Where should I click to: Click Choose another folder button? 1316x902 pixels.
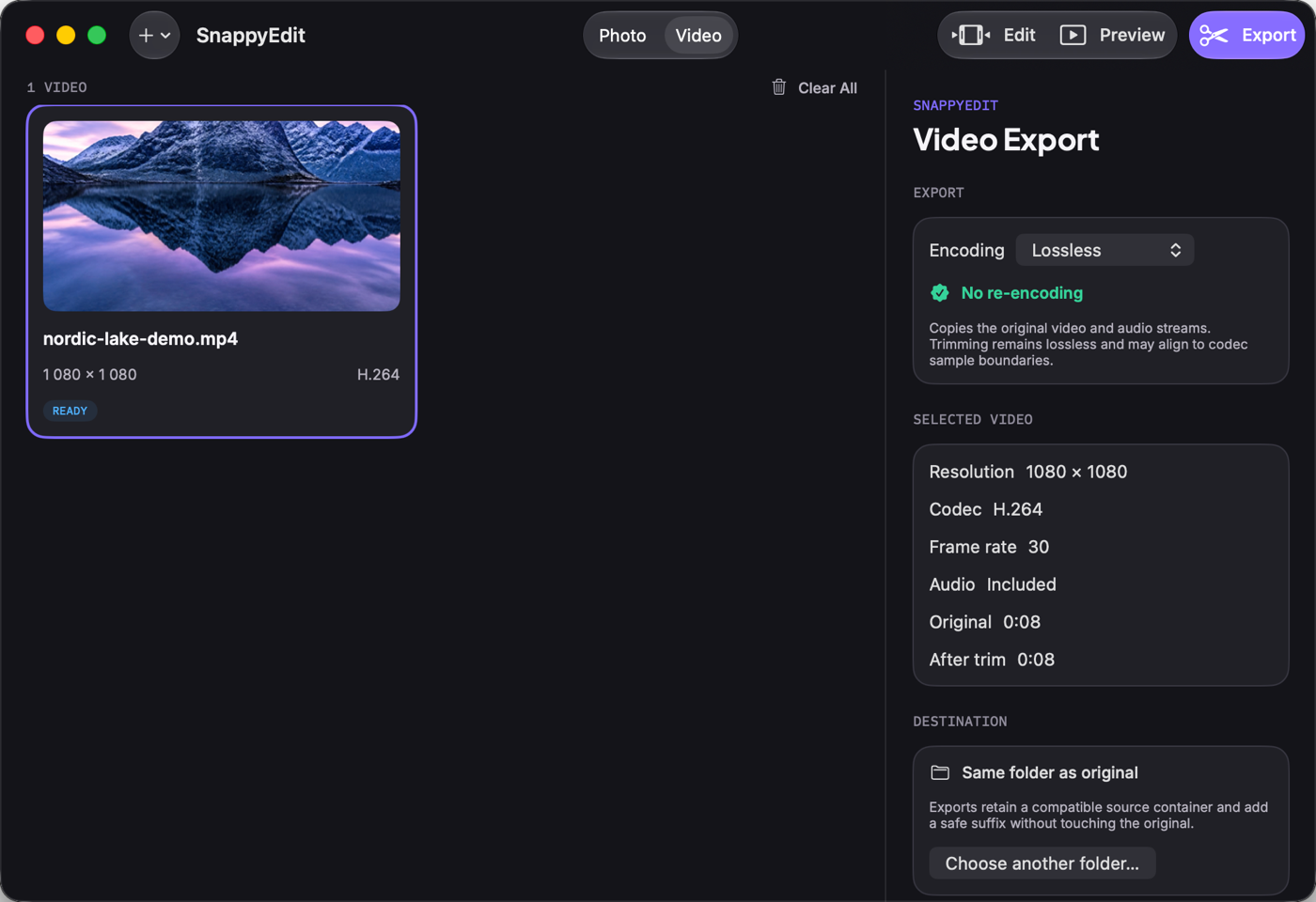(1042, 863)
